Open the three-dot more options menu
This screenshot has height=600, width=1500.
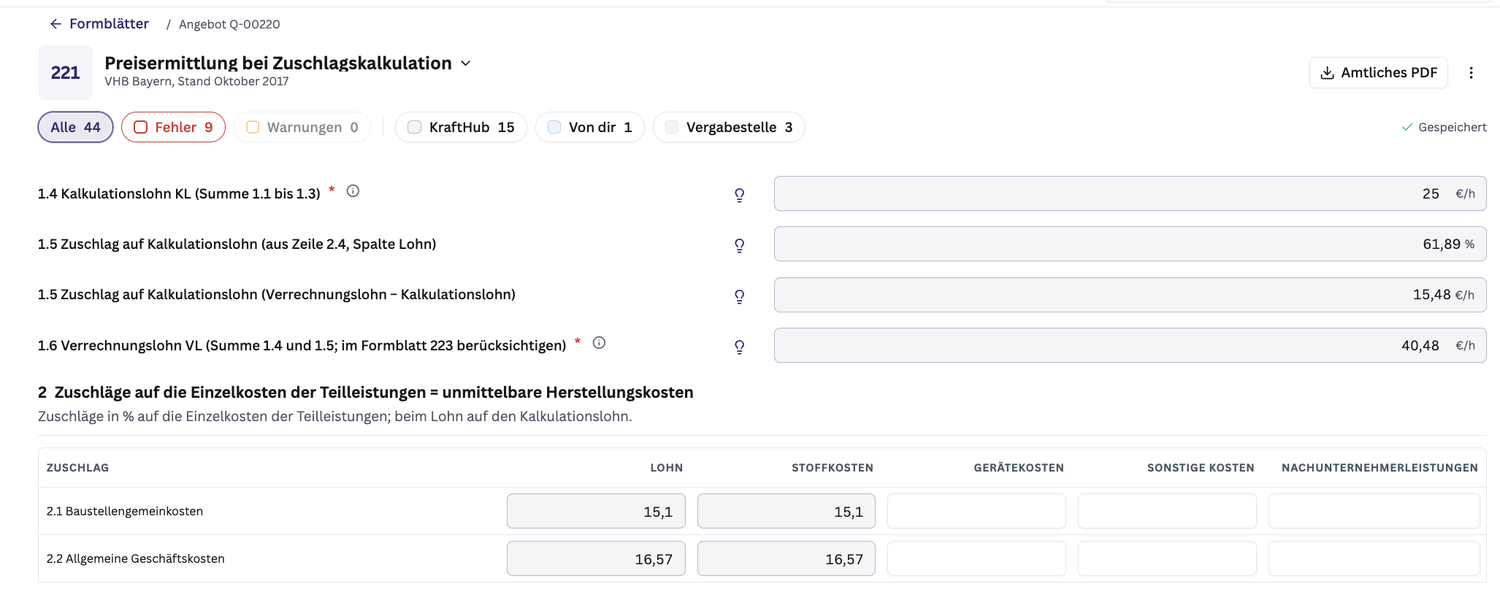(1471, 72)
